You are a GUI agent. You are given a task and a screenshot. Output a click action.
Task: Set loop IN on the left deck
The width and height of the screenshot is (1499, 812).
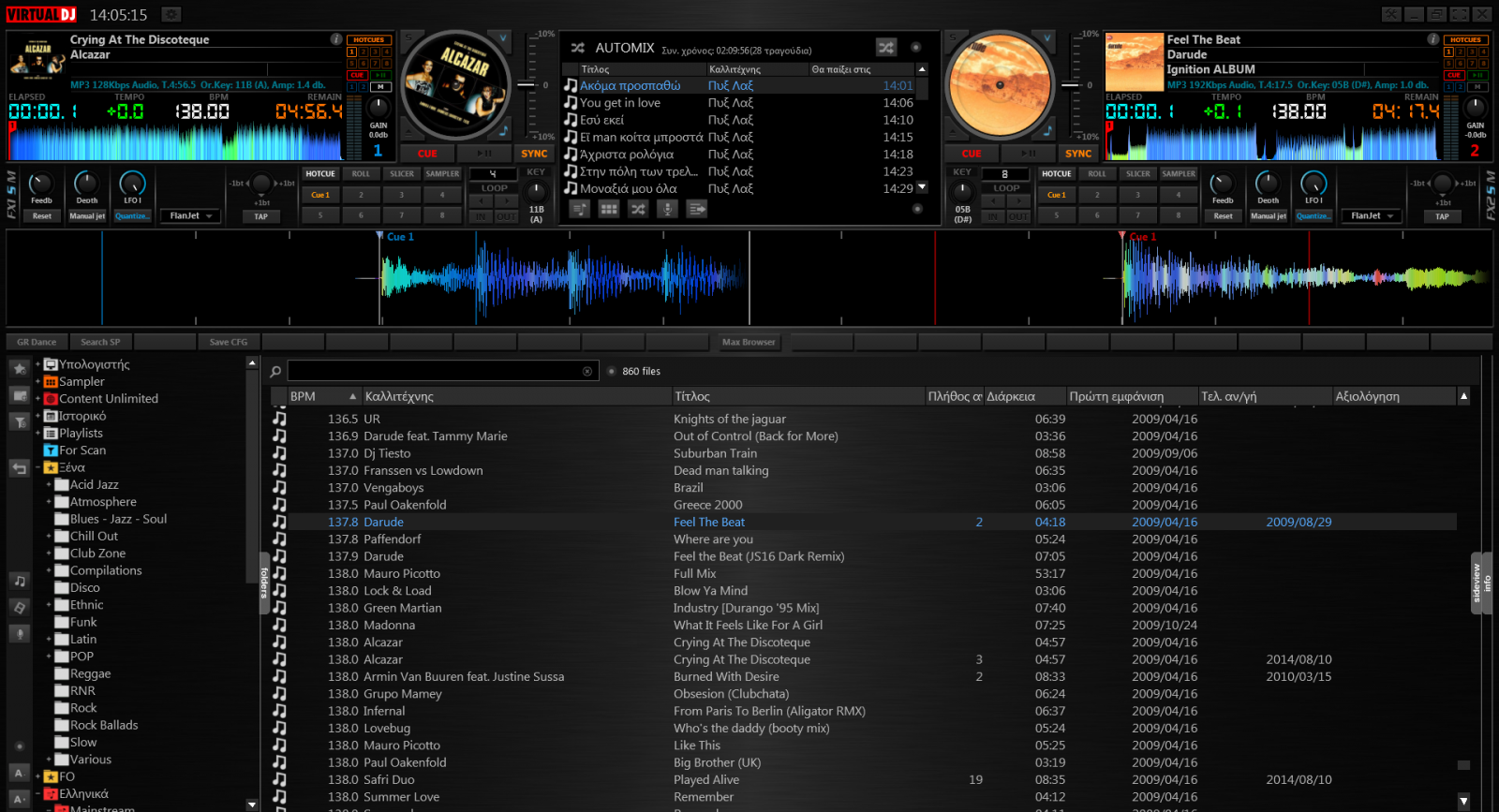(481, 216)
